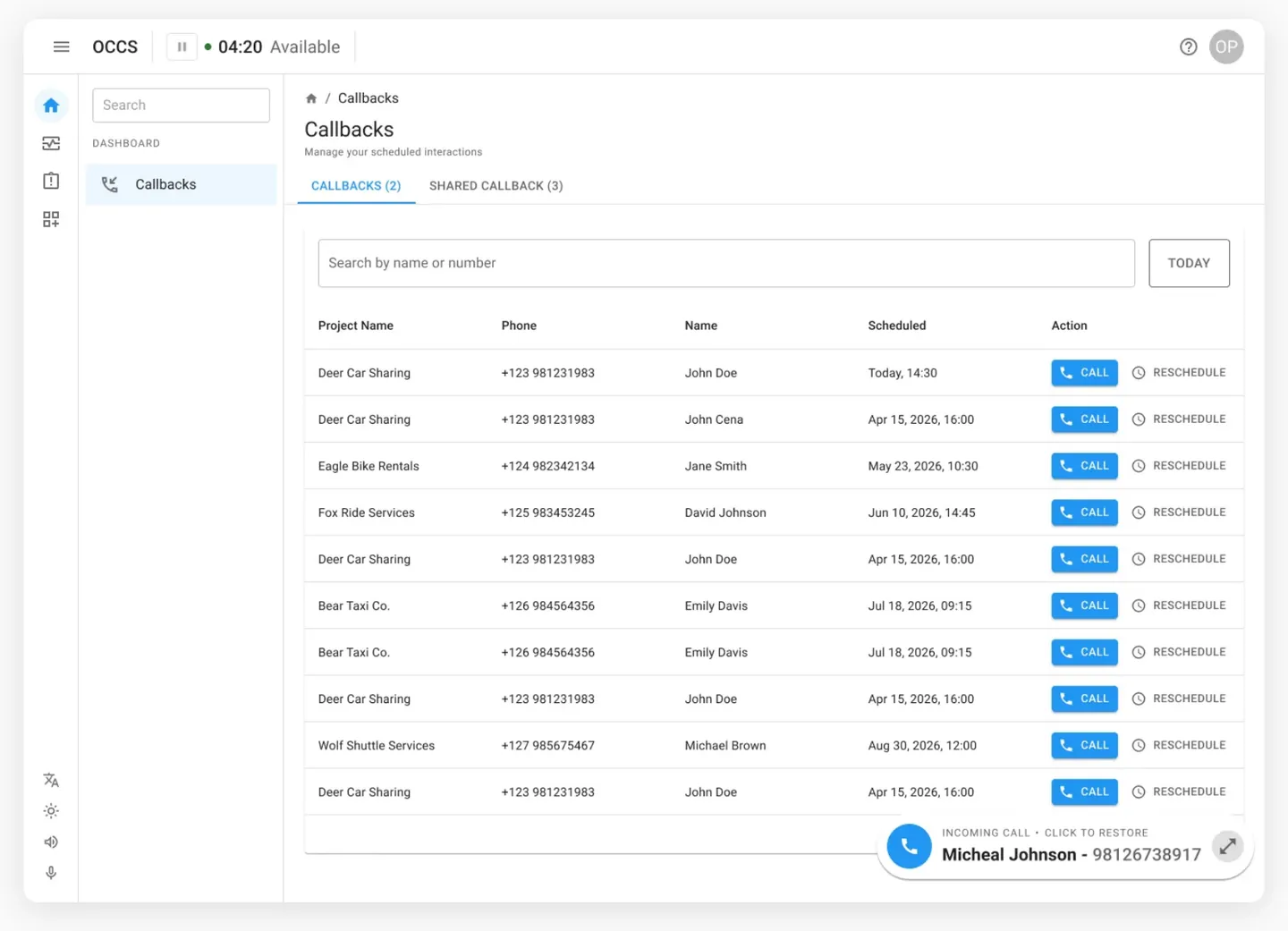The image size is (1288, 931).
Task: Switch to Shared Callback (3) tab
Action: pos(496,186)
